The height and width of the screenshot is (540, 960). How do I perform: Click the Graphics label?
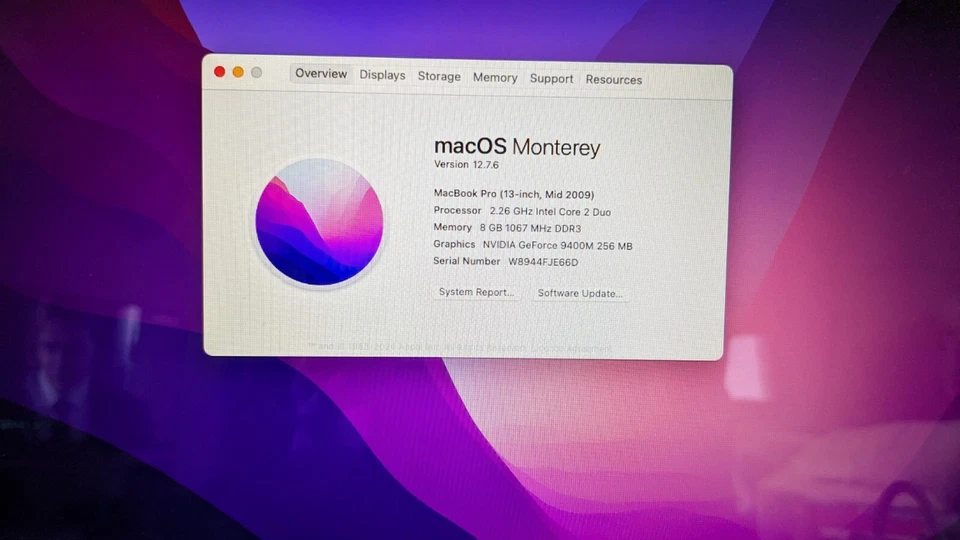click(x=454, y=244)
